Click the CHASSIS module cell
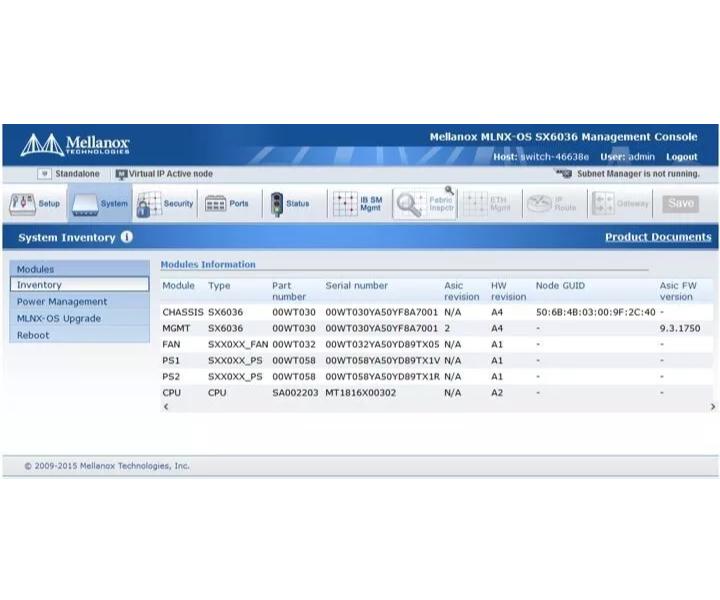720x600 pixels. pyautogui.click(x=183, y=312)
